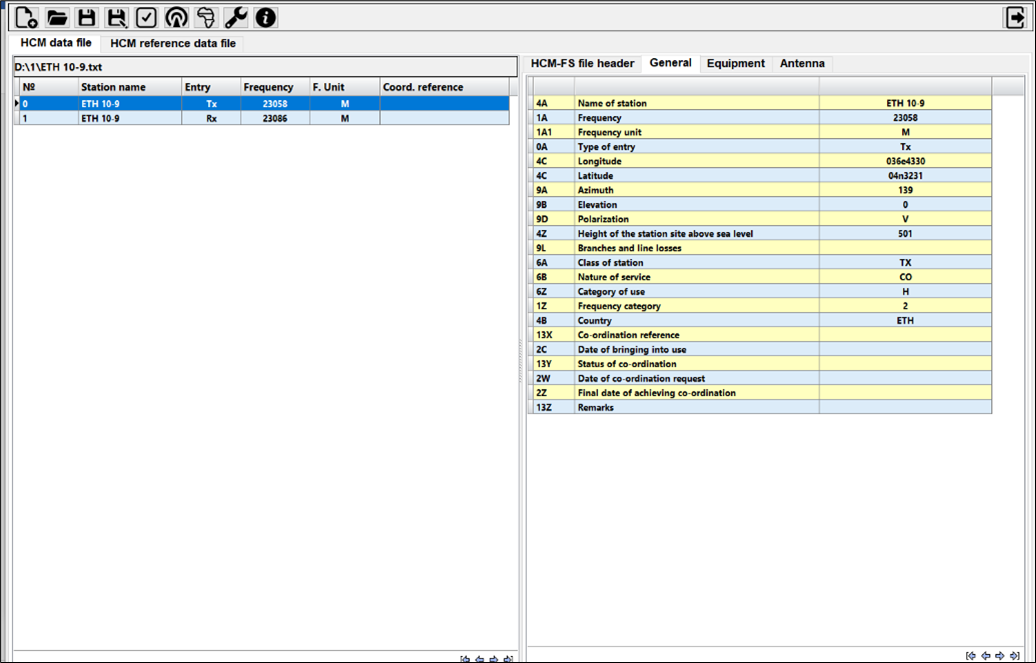Viewport: 1036px width, 663px height.
Task: Exit the application via top-right icon
Action: point(1014,17)
